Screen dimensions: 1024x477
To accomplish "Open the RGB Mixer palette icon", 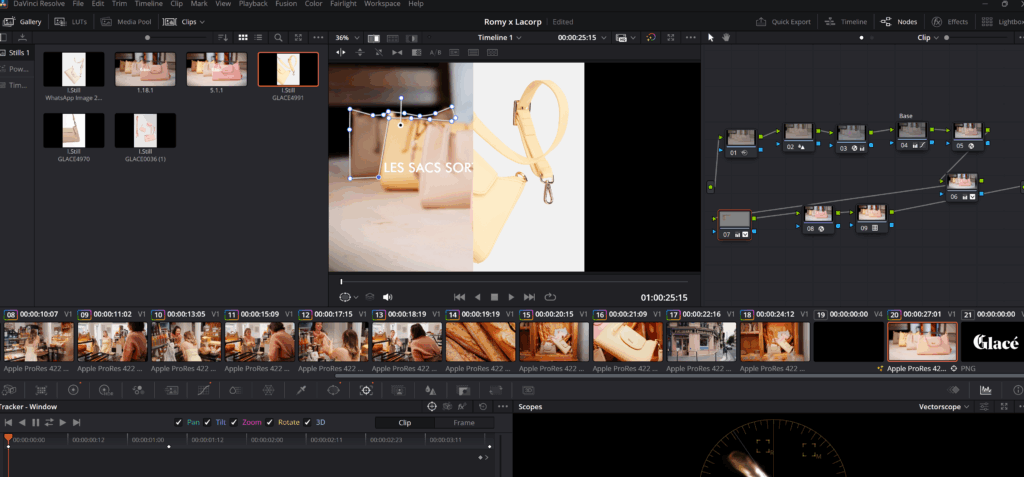I will 138,390.
